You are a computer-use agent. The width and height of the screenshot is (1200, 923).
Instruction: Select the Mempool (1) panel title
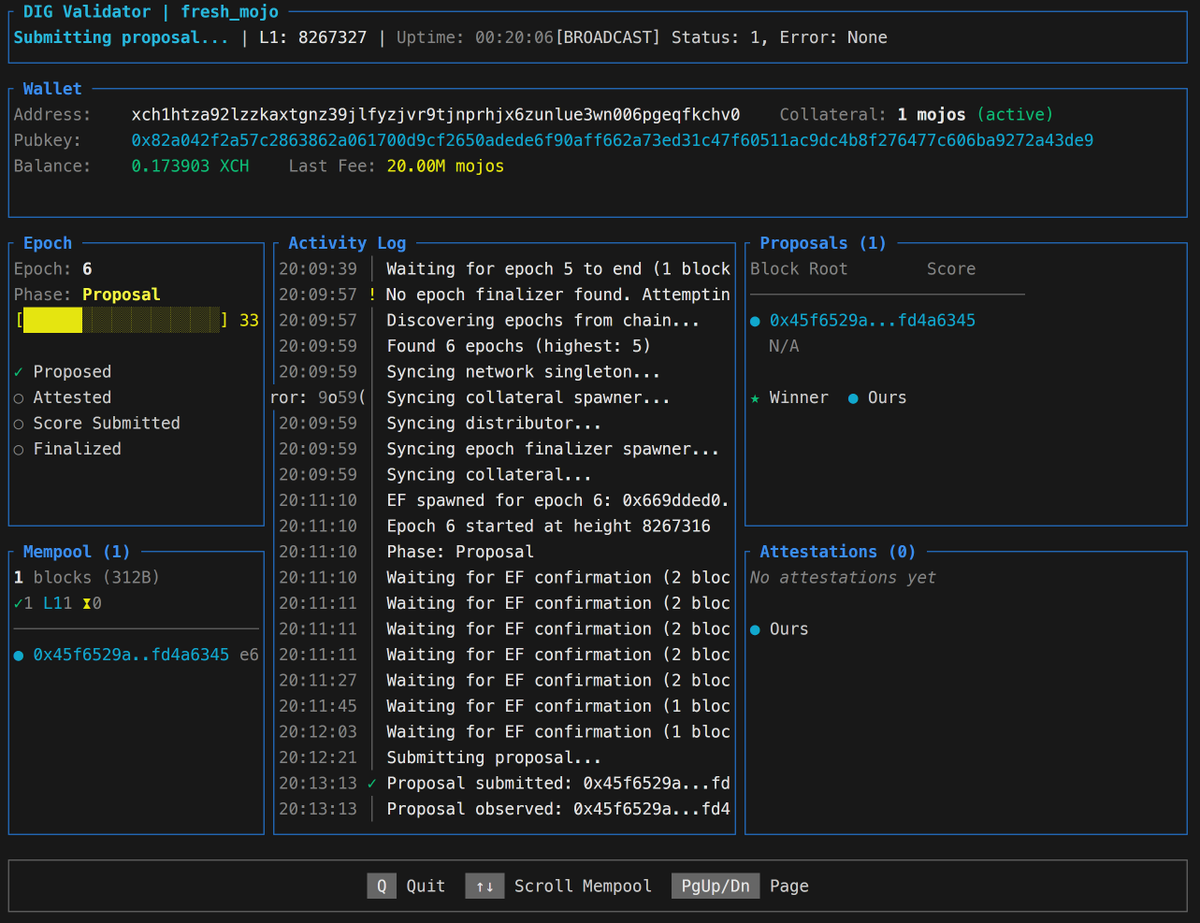tap(77, 552)
